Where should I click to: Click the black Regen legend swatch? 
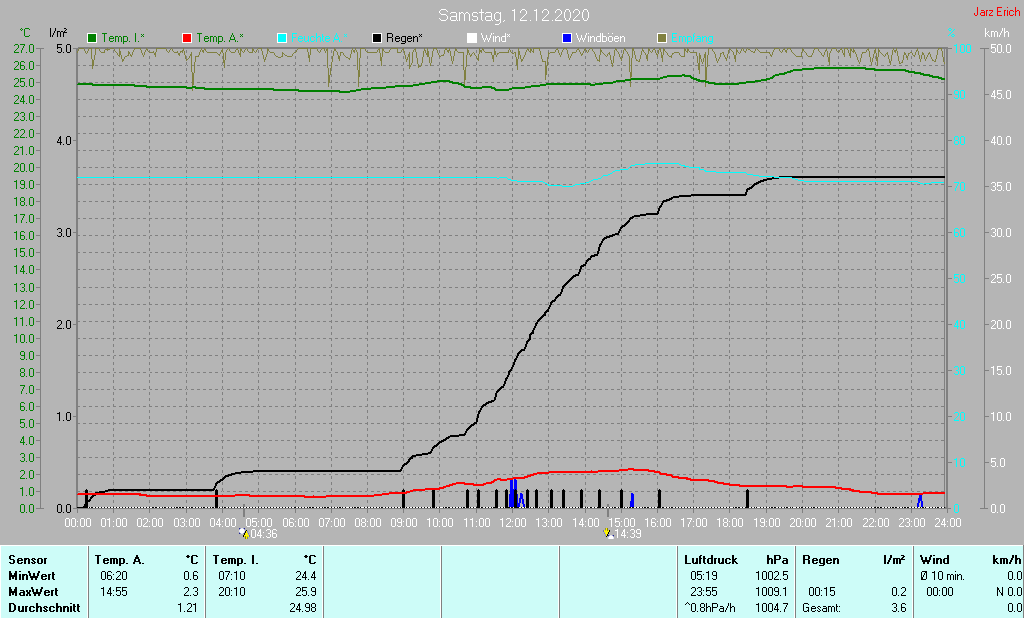coord(377,39)
